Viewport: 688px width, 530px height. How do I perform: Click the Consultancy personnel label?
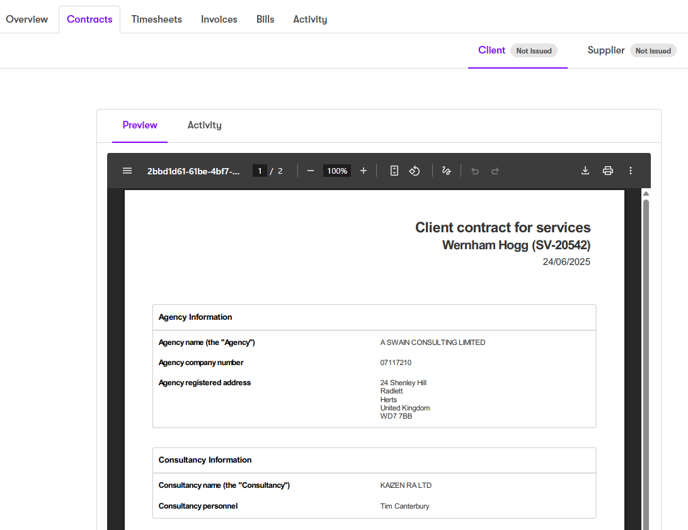pos(198,506)
